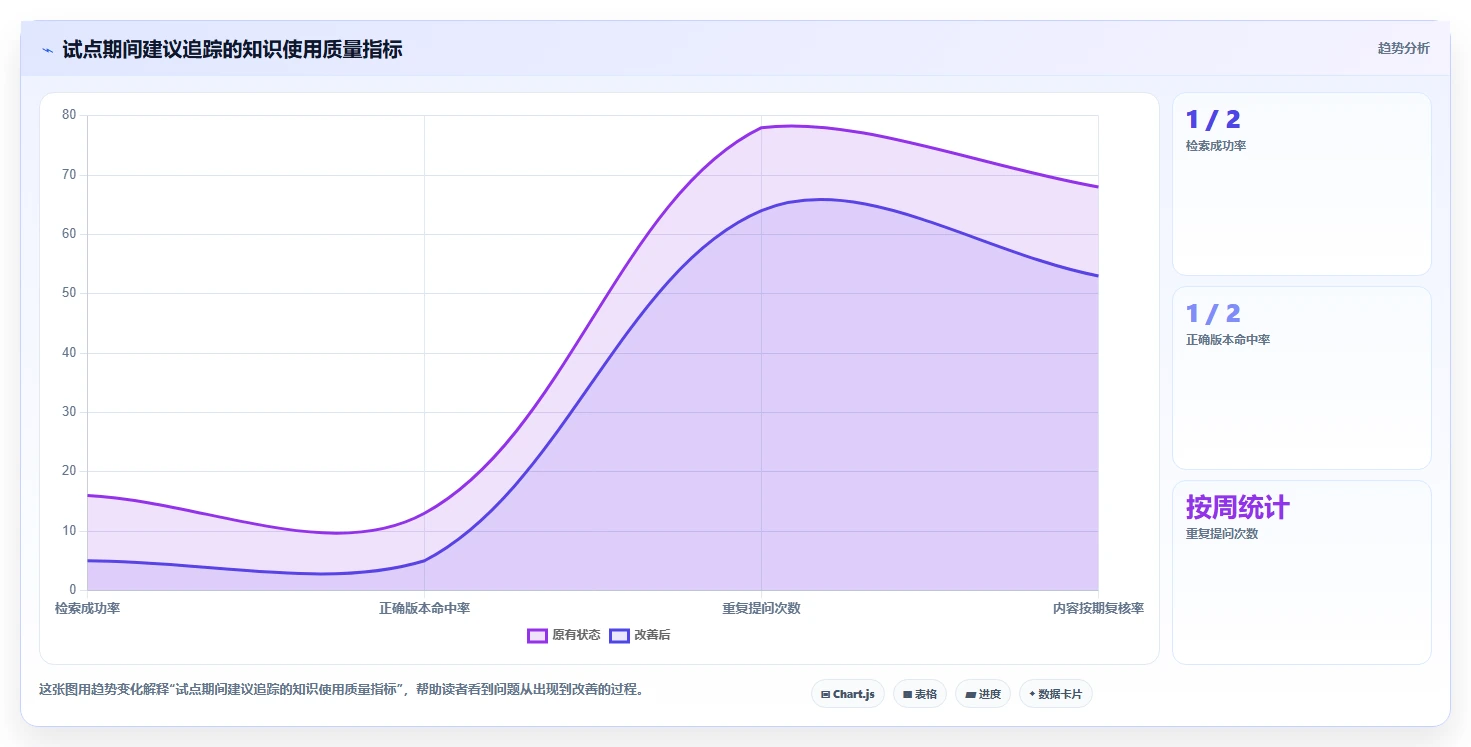The width and height of the screenshot is (1471, 747).
Task: Select the Chart.js pill button
Action: click(848, 694)
